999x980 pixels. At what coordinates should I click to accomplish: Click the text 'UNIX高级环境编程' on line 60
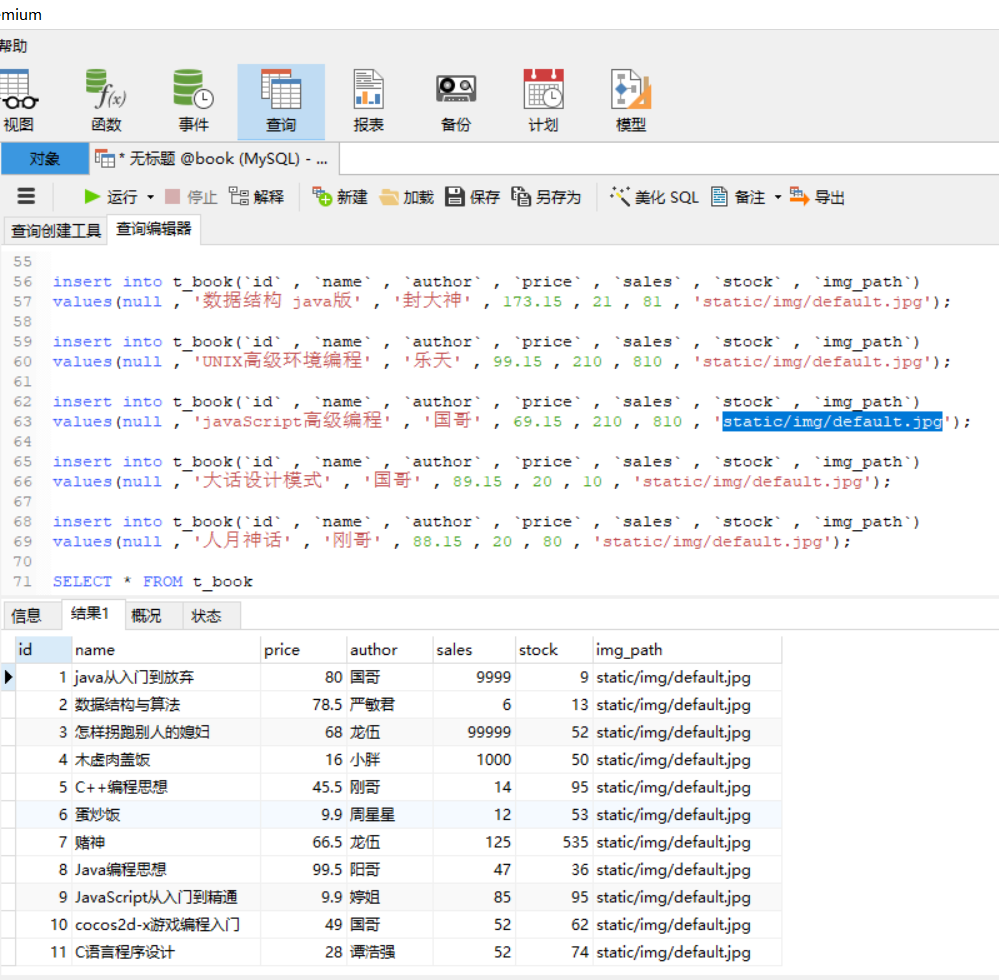pos(282,361)
